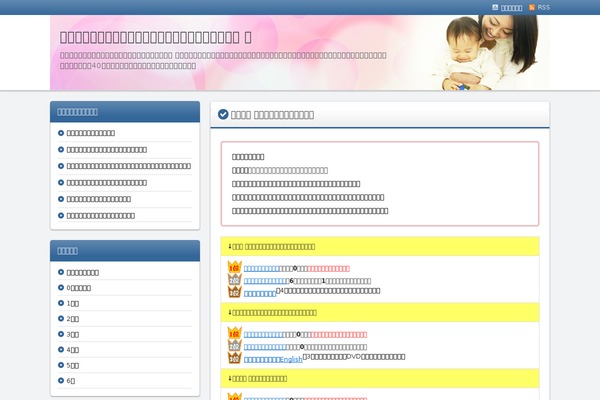Click the bullet icon of the upper menu's first entry
The height and width of the screenshot is (400, 600).
pos(61,133)
